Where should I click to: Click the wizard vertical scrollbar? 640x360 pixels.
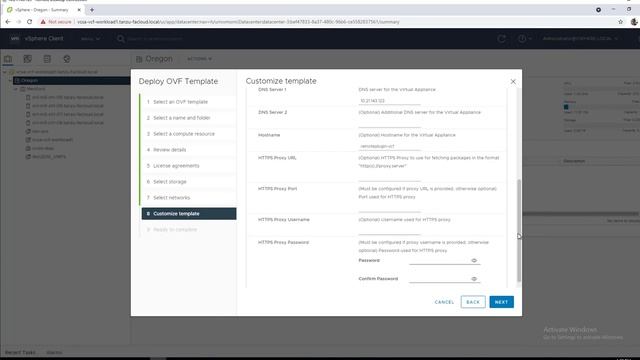coord(519,231)
